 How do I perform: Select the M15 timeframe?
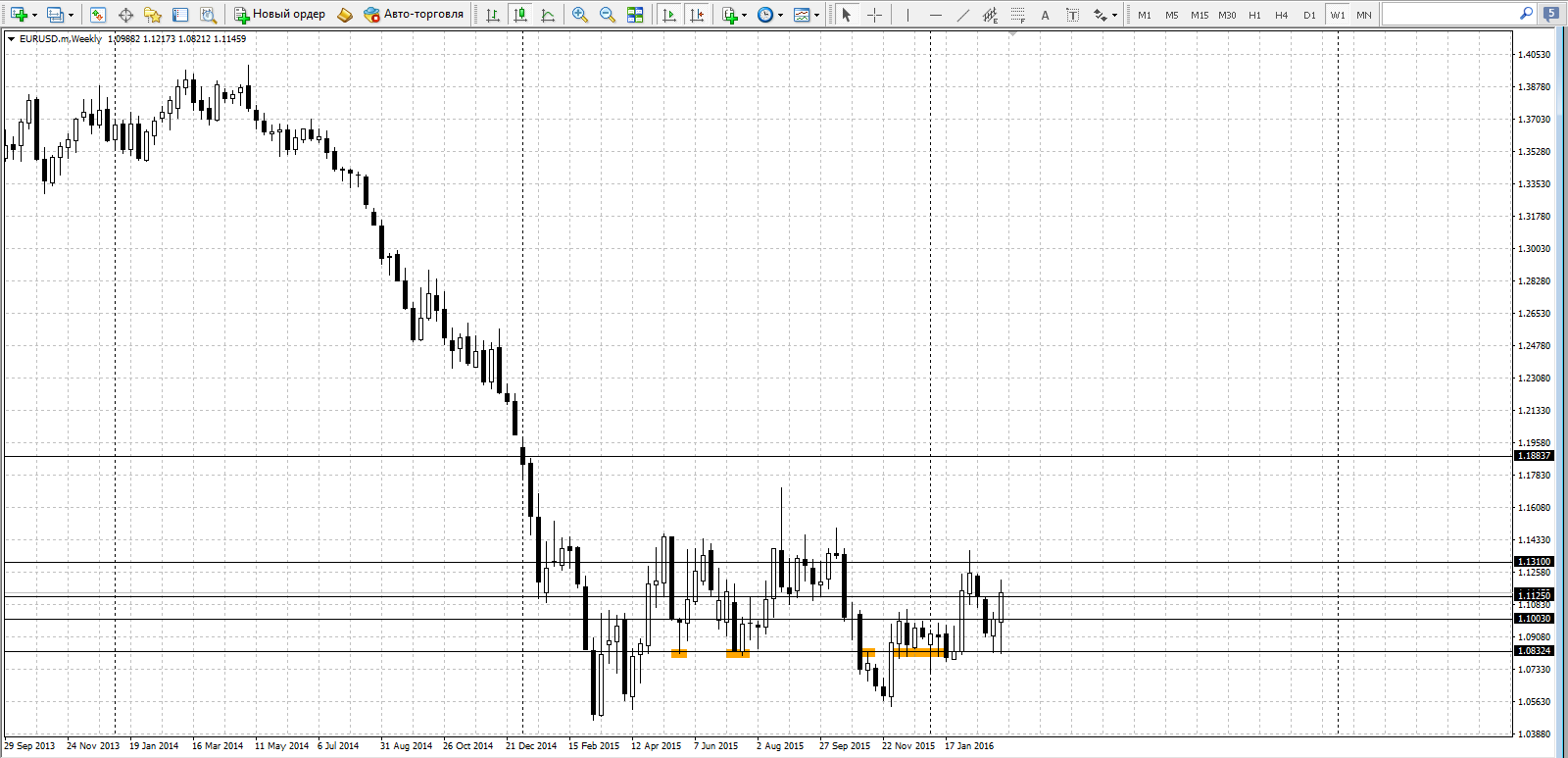(x=1200, y=15)
